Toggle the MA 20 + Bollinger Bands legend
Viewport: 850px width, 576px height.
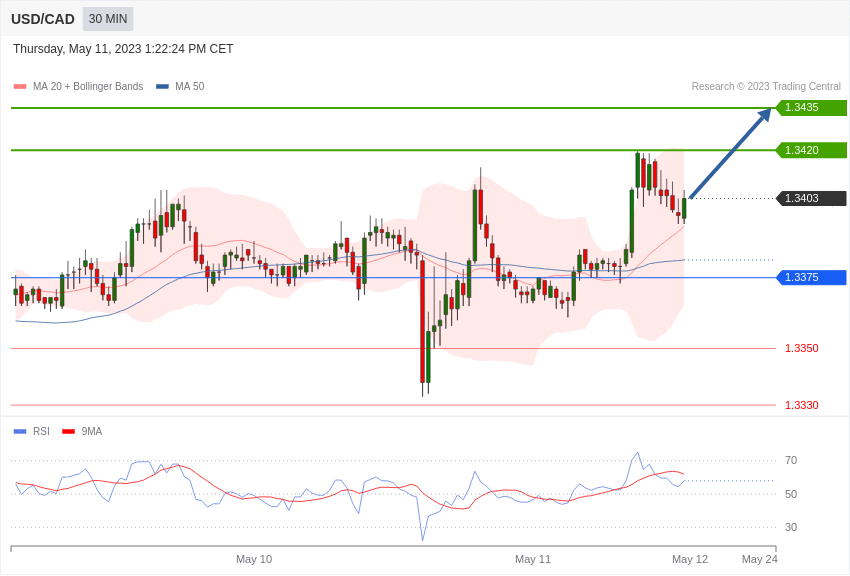79,86
